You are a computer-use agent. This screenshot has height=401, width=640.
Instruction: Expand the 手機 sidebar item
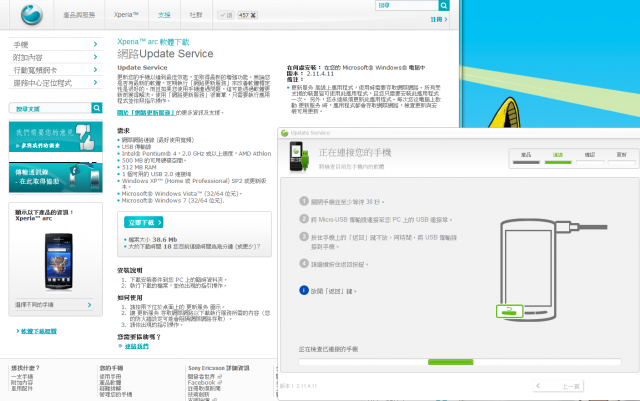[x=56, y=44]
